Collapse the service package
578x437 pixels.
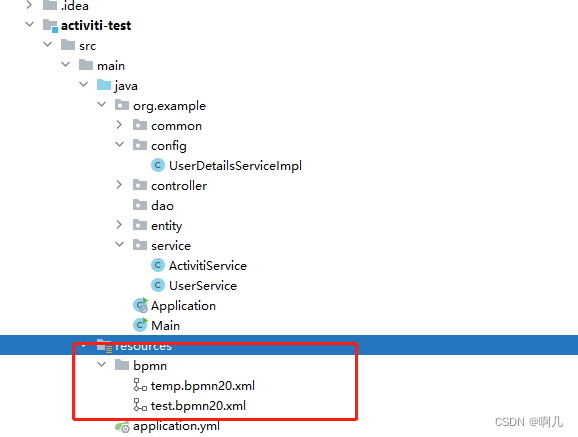(x=119, y=244)
